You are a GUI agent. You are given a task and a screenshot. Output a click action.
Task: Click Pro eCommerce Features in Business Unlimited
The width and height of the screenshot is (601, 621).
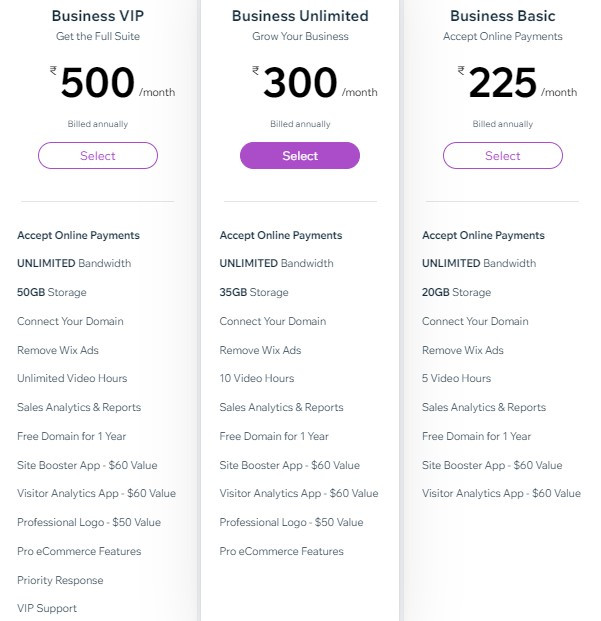[x=281, y=551]
